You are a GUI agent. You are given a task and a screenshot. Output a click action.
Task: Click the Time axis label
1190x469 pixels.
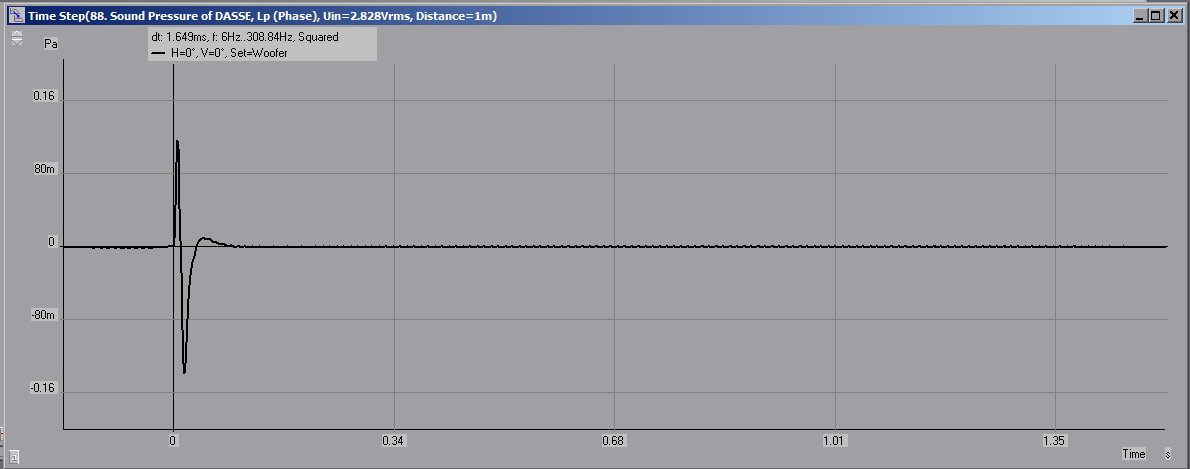pyautogui.click(x=1134, y=454)
